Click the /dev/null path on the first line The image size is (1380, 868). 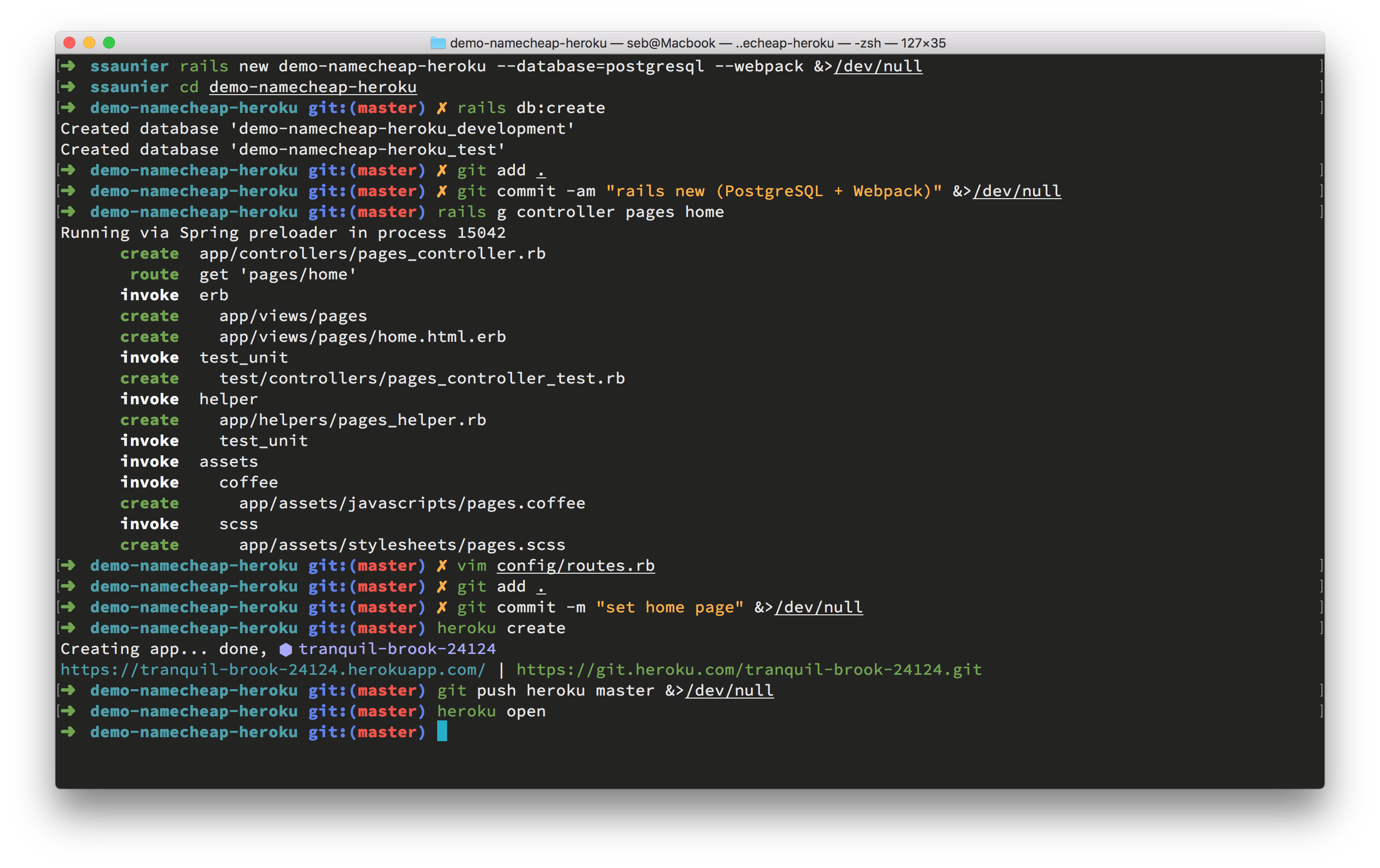point(878,66)
